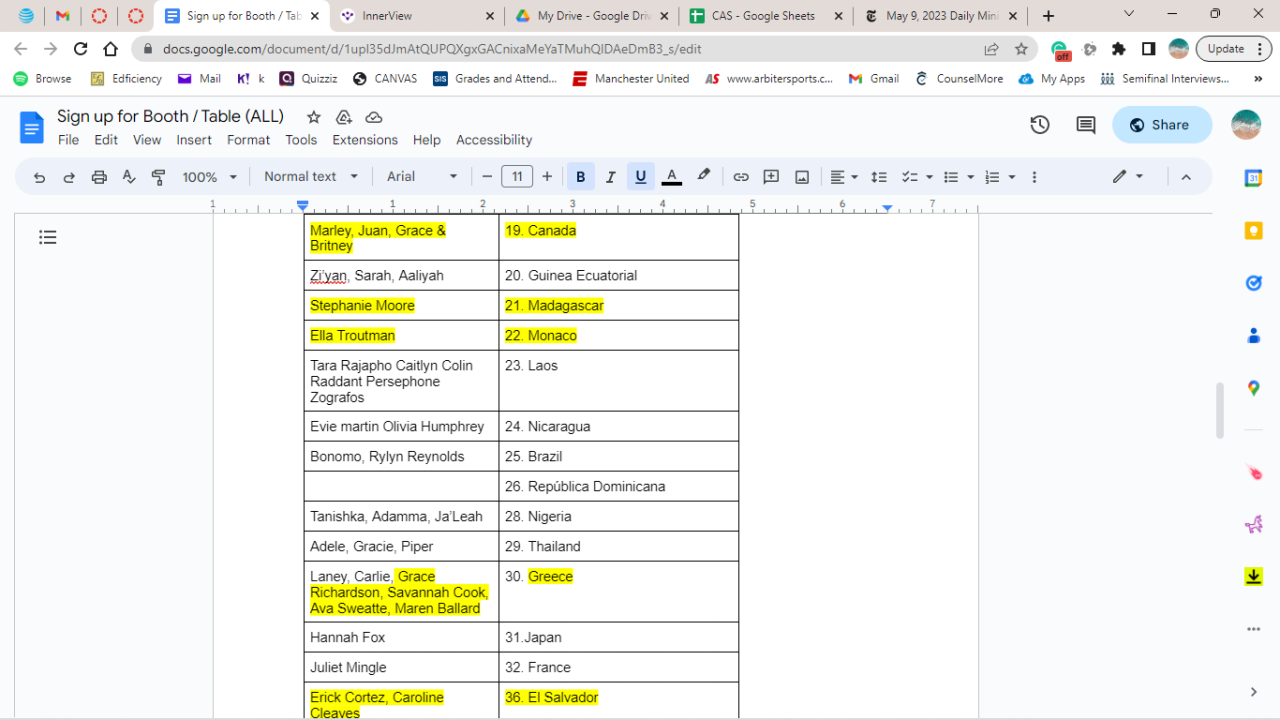Redo the last undone edit

pyautogui.click(x=69, y=177)
